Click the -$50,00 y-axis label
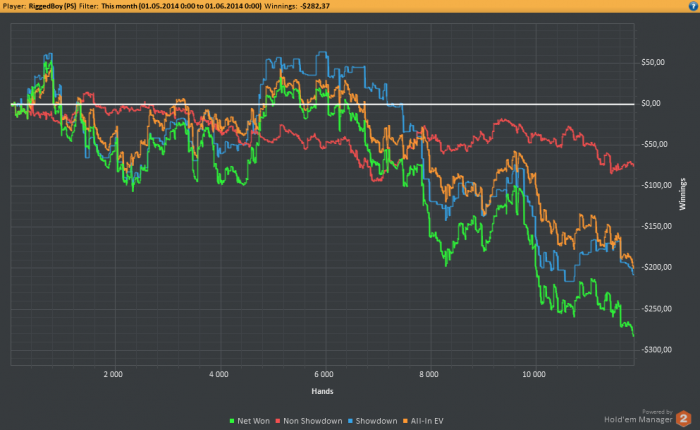The width and height of the screenshot is (700, 430). [654, 145]
